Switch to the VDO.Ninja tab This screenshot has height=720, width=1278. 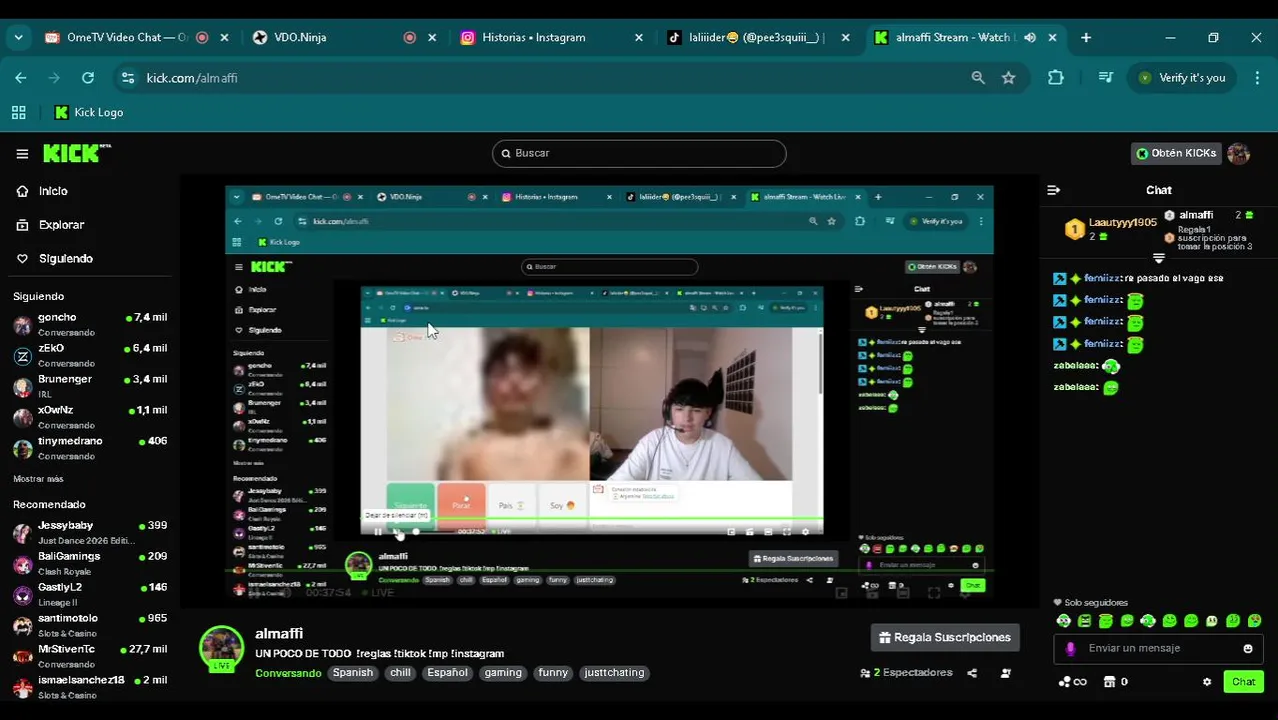tap(343, 37)
